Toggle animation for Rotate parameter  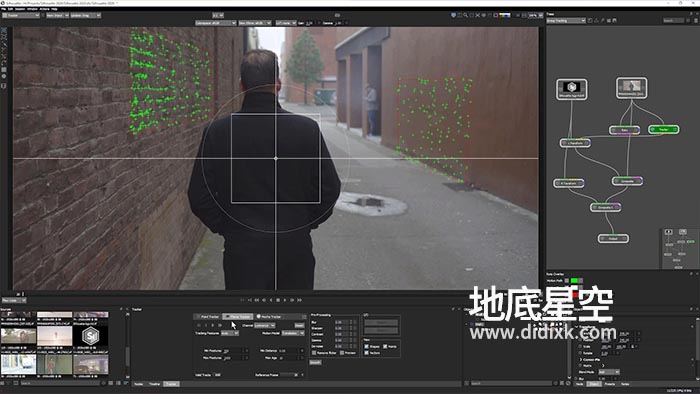click(580, 353)
